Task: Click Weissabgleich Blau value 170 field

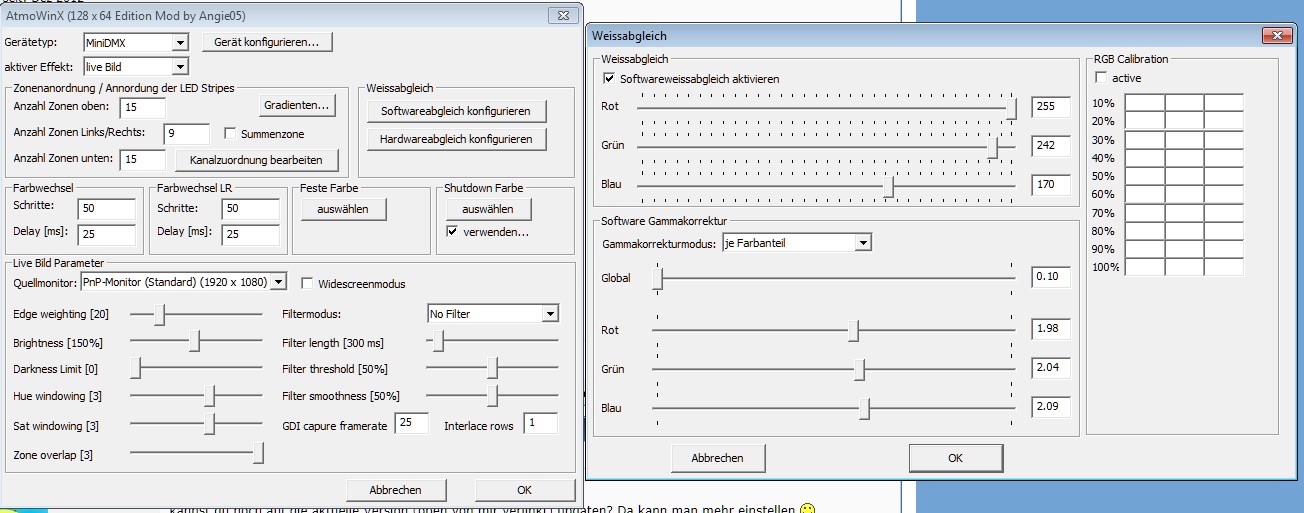Action: pyautogui.click(x=1051, y=185)
